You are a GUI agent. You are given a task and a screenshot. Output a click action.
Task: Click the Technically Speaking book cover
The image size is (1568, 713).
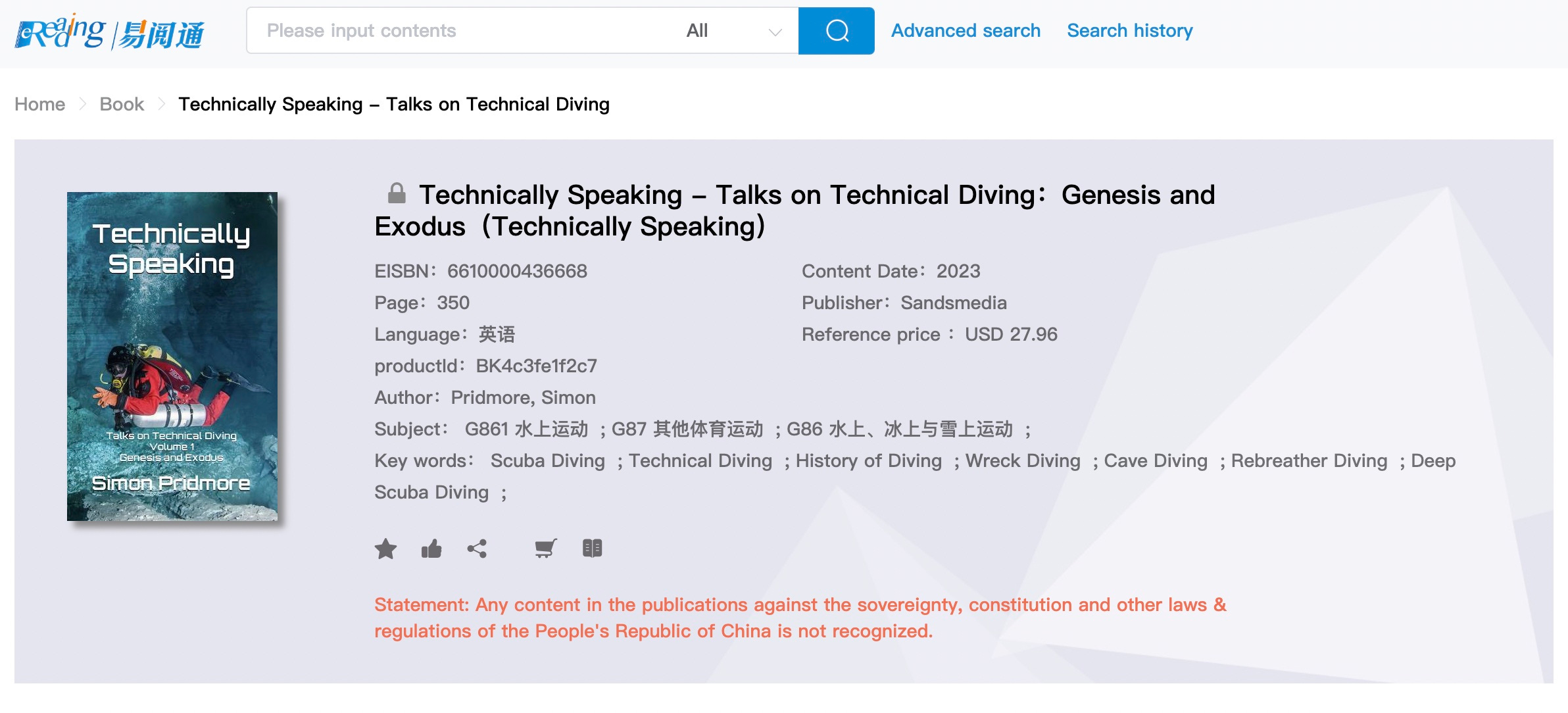pos(172,356)
